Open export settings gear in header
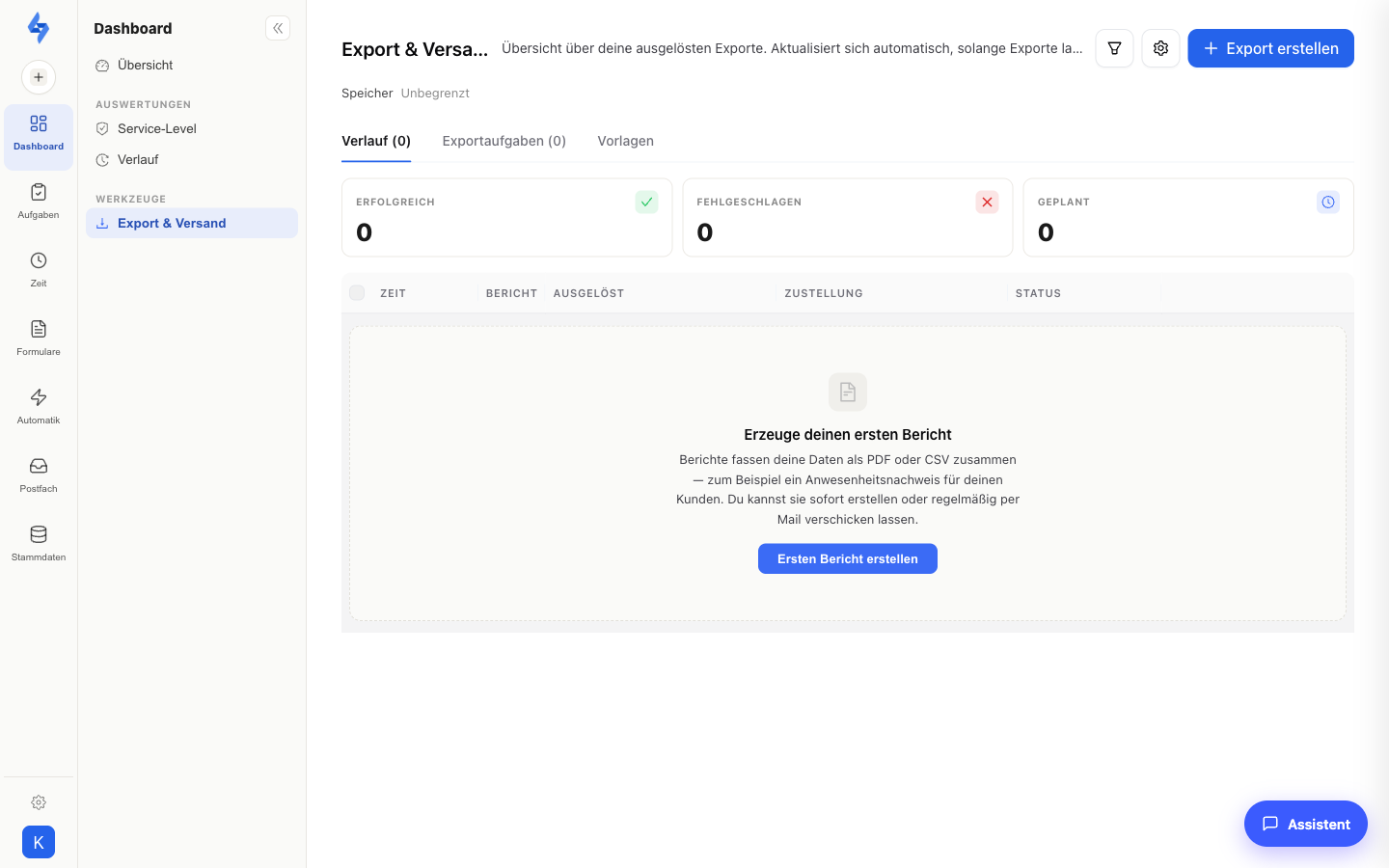 [1160, 48]
